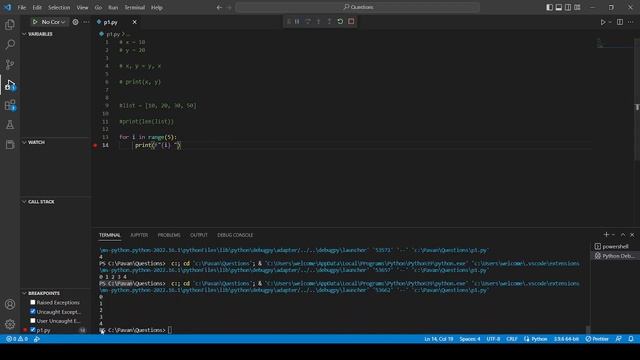Click Ln 14, Col 19 in status bar
The height and width of the screenshot is (360, 640).
438,339
